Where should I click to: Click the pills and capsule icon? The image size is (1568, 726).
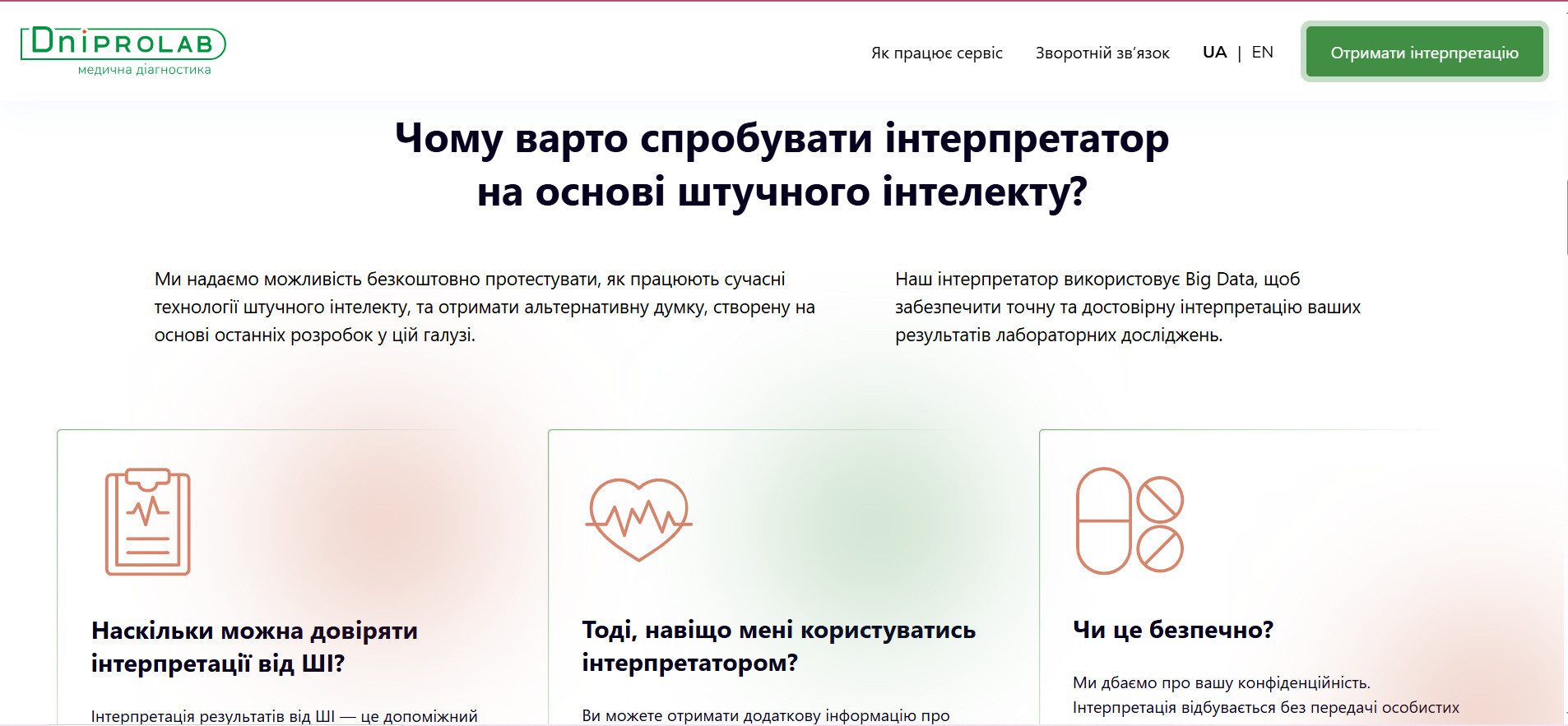[1130, 520]
